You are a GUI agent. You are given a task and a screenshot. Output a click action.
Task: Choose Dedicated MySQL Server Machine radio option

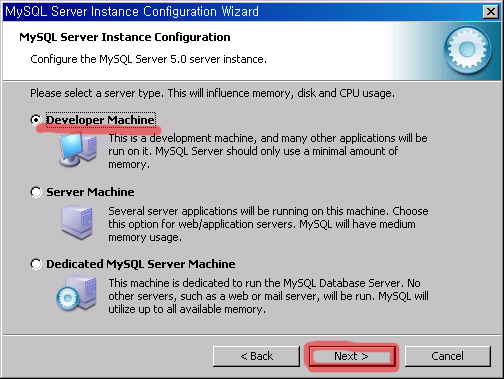point(36,264)
